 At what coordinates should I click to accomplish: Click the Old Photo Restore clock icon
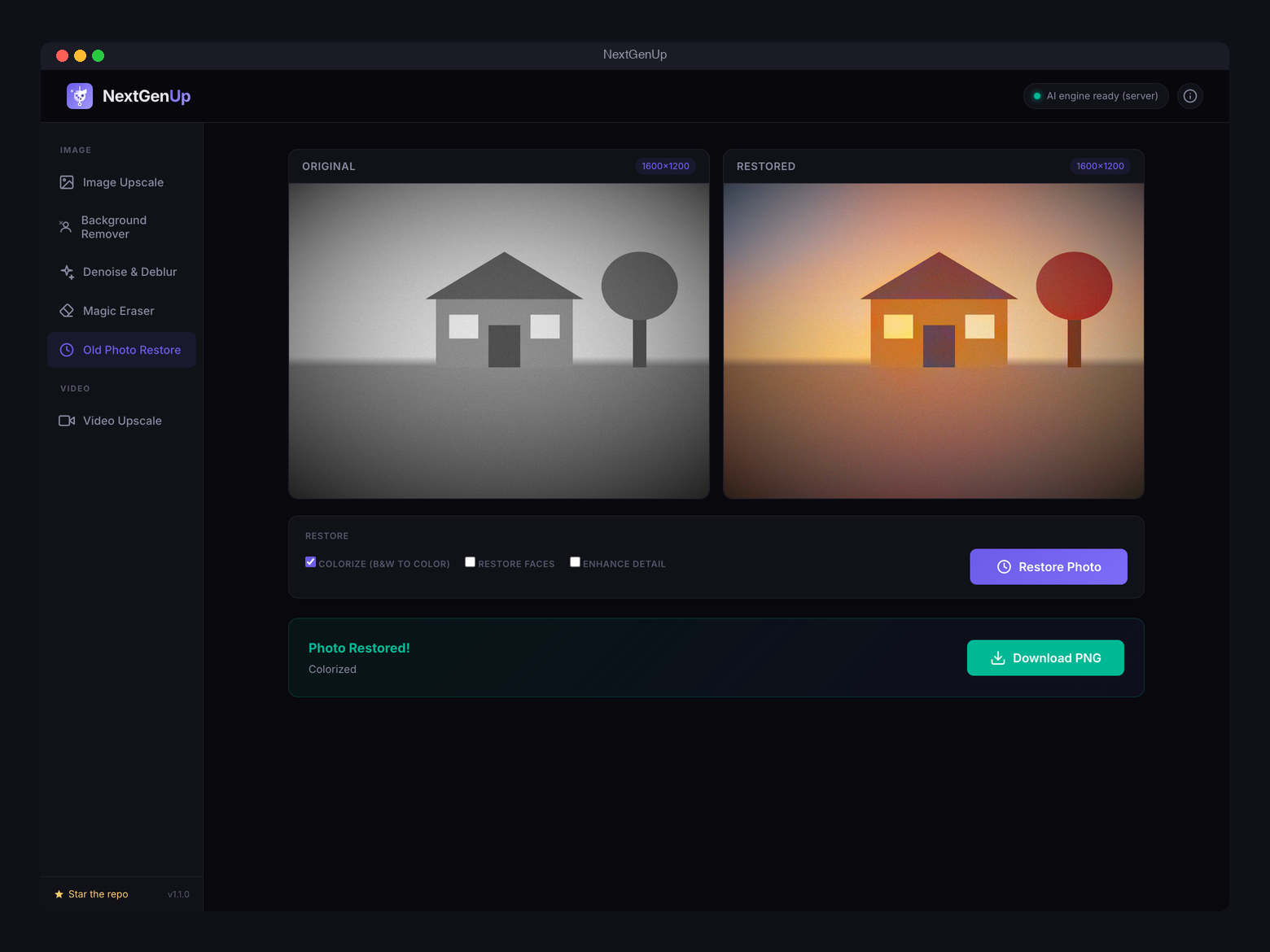point(67,350)
